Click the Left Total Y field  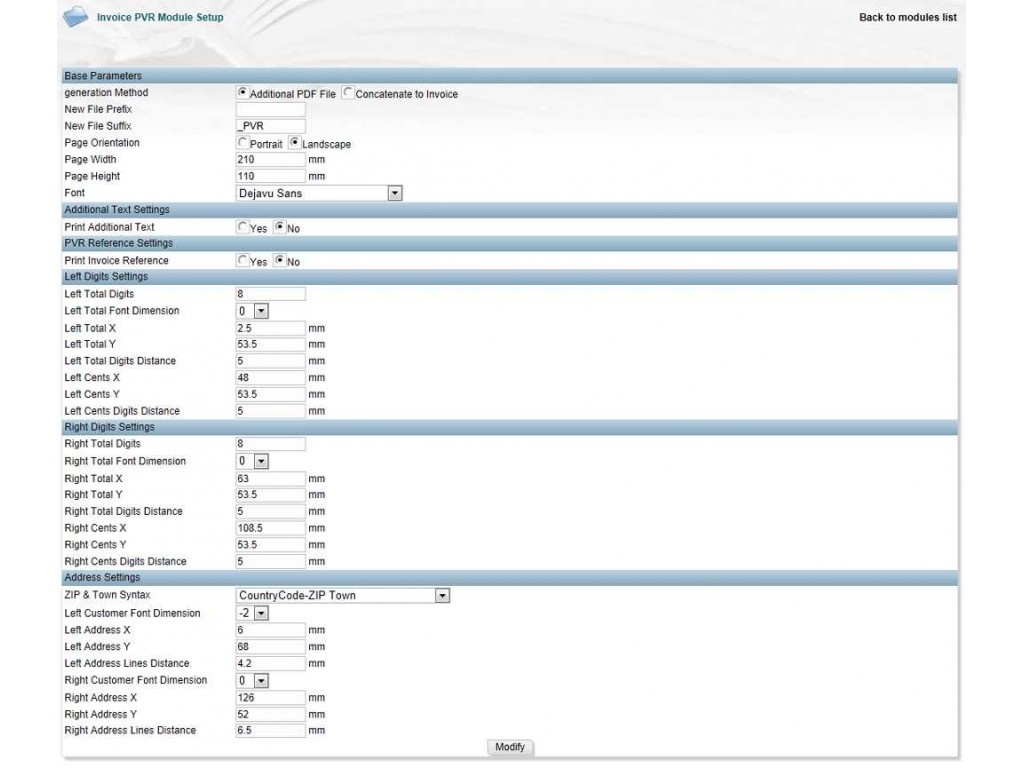[x=270, y=344]
